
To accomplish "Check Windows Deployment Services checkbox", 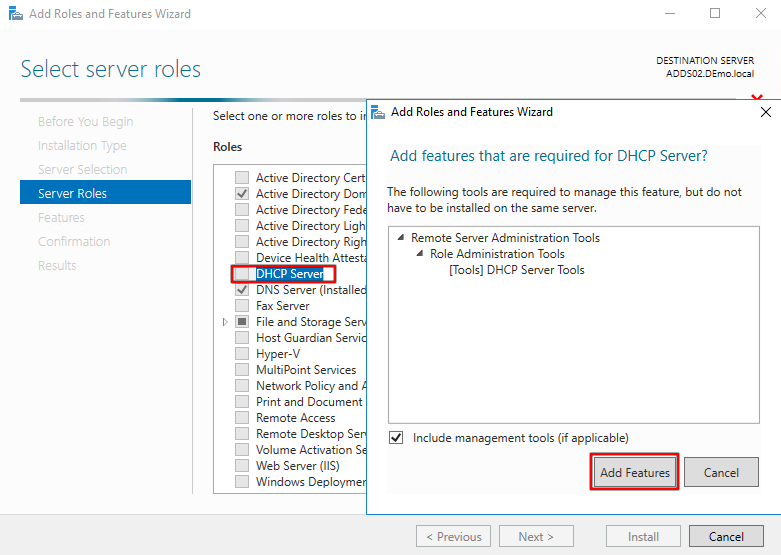I will pyautogui.click(x=242, y=482).
